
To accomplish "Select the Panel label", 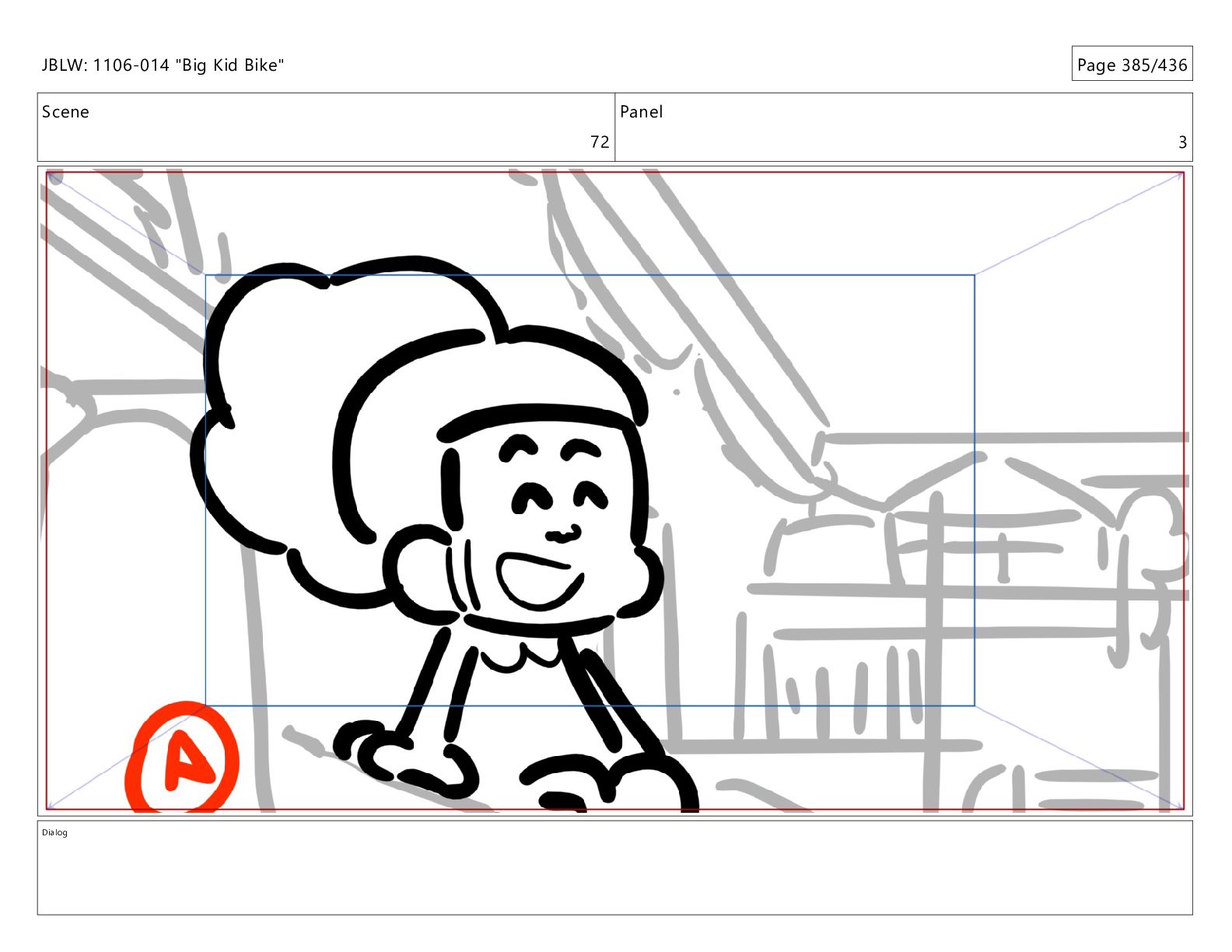I will [641, 112].
